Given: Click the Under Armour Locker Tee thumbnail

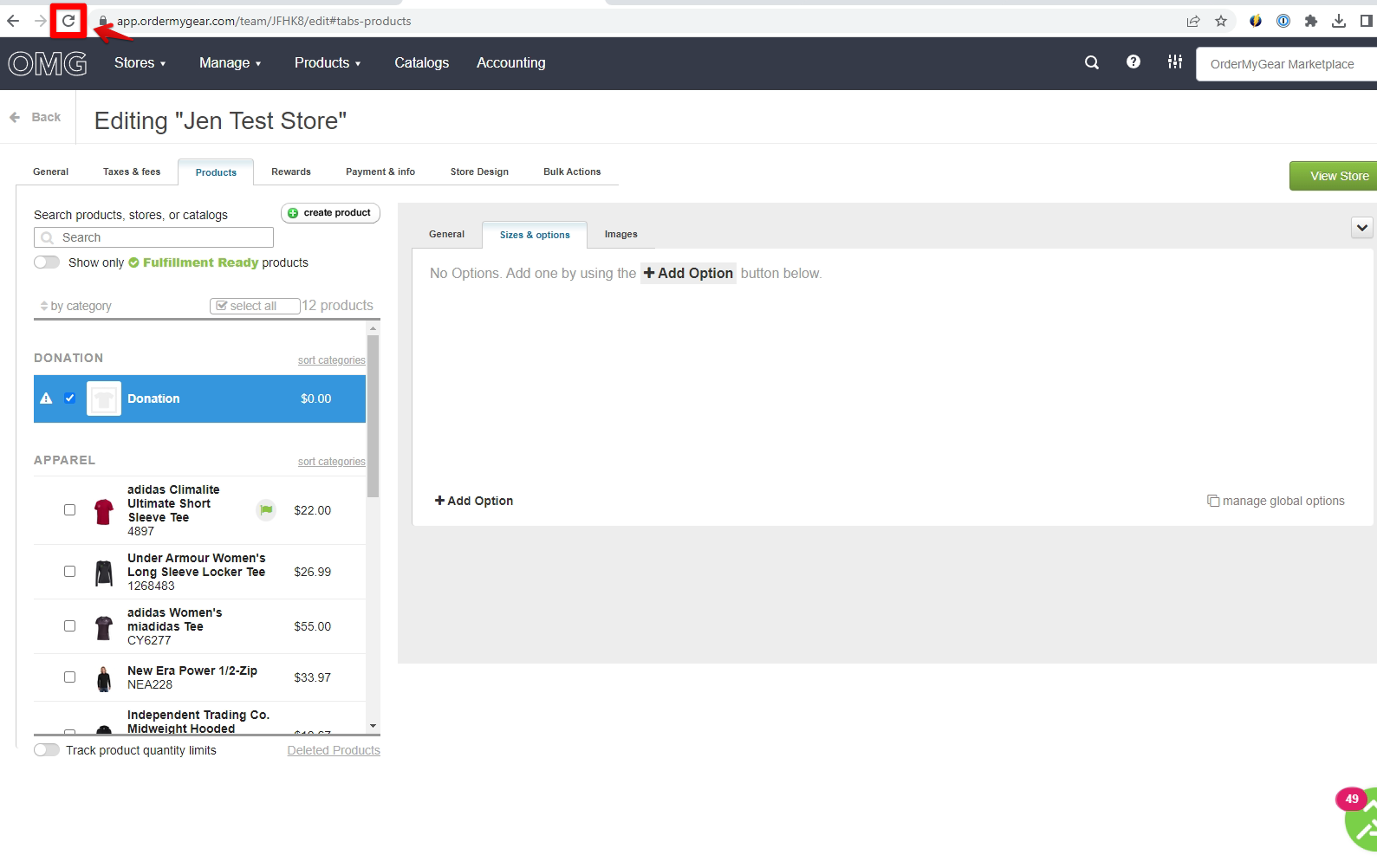Looking at the screenshot, I should pyautogui.click(x=104, y=573).
